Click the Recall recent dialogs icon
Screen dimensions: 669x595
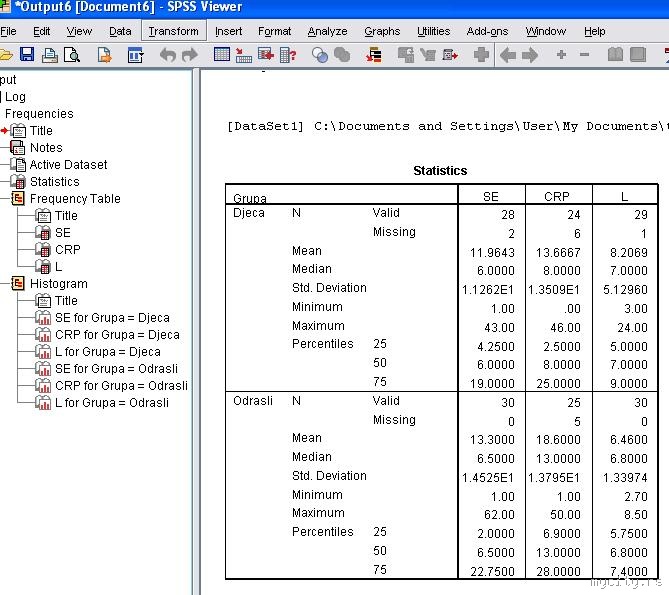pyautogui.click(x=135, y=55)
